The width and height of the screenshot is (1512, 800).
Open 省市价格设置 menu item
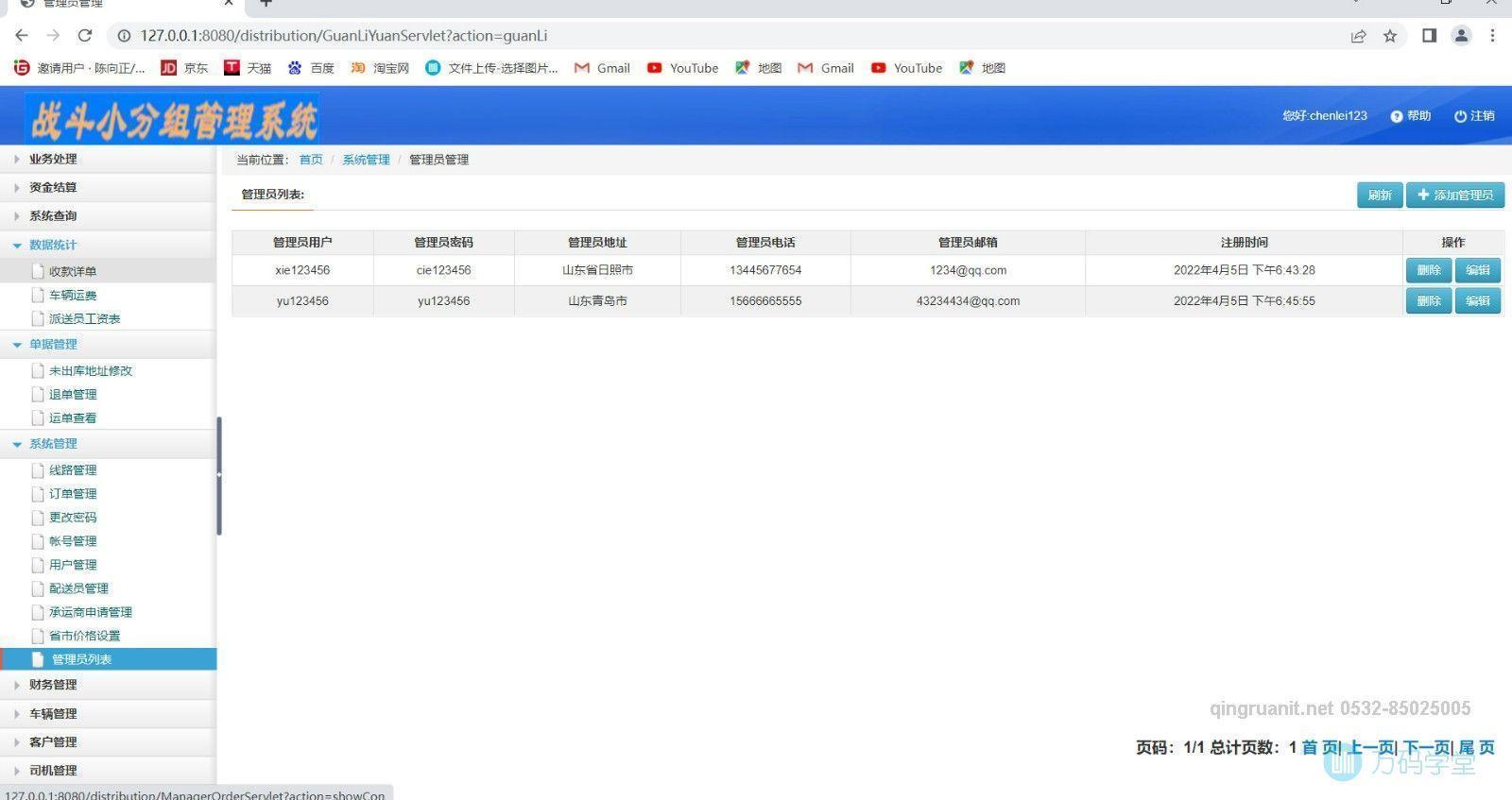[84, 635]
